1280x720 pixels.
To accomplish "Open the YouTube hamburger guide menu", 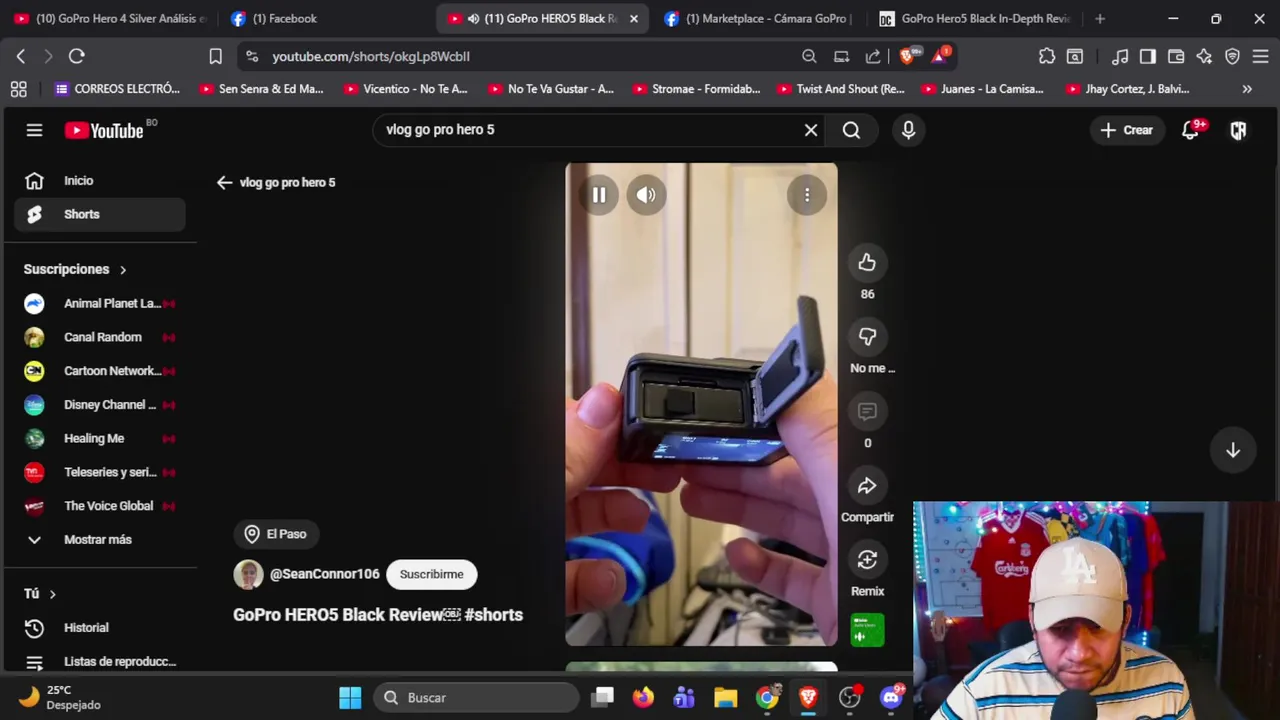I will click(x=34, y=130).
